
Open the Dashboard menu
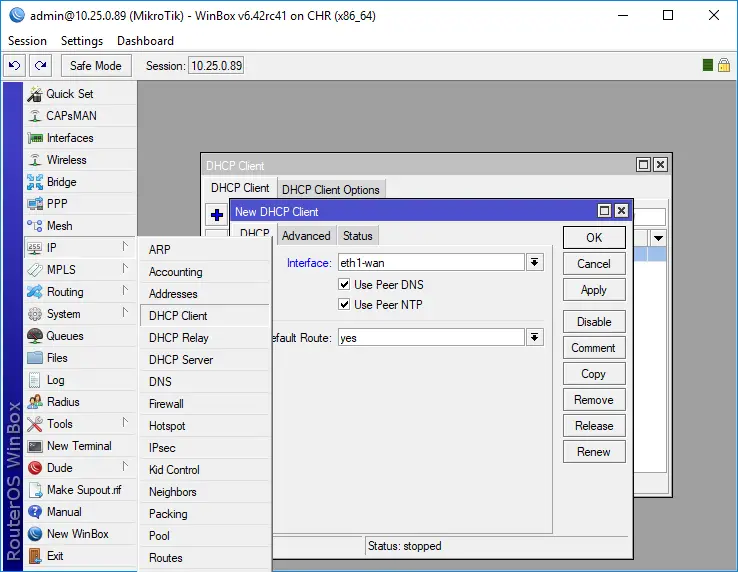click(x=145, y=41)
